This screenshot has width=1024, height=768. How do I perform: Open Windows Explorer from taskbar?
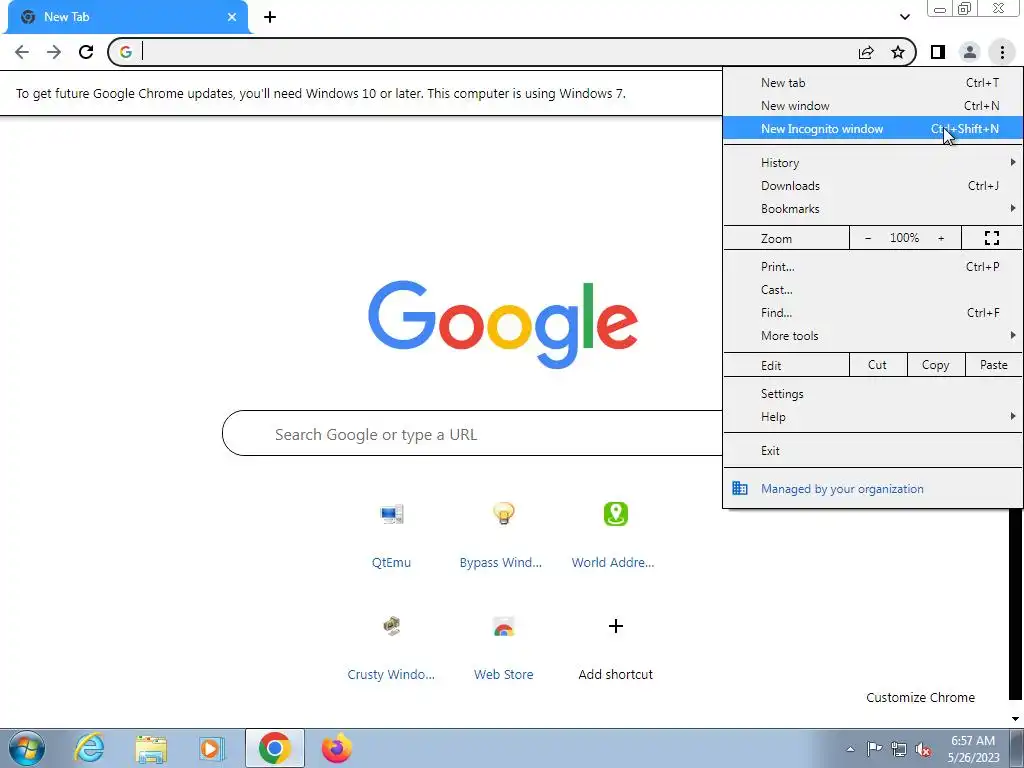[151, 748]
